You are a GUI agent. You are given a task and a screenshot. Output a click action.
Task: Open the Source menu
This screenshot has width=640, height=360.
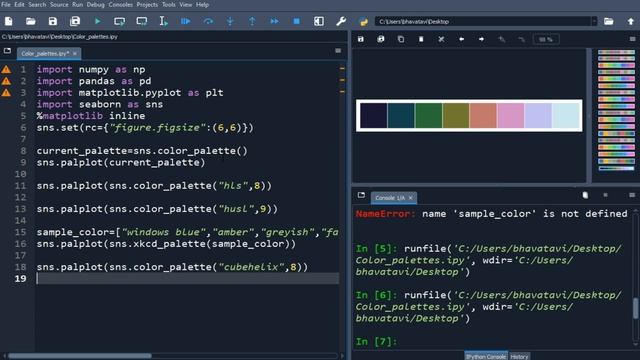[x=59, y=4]
